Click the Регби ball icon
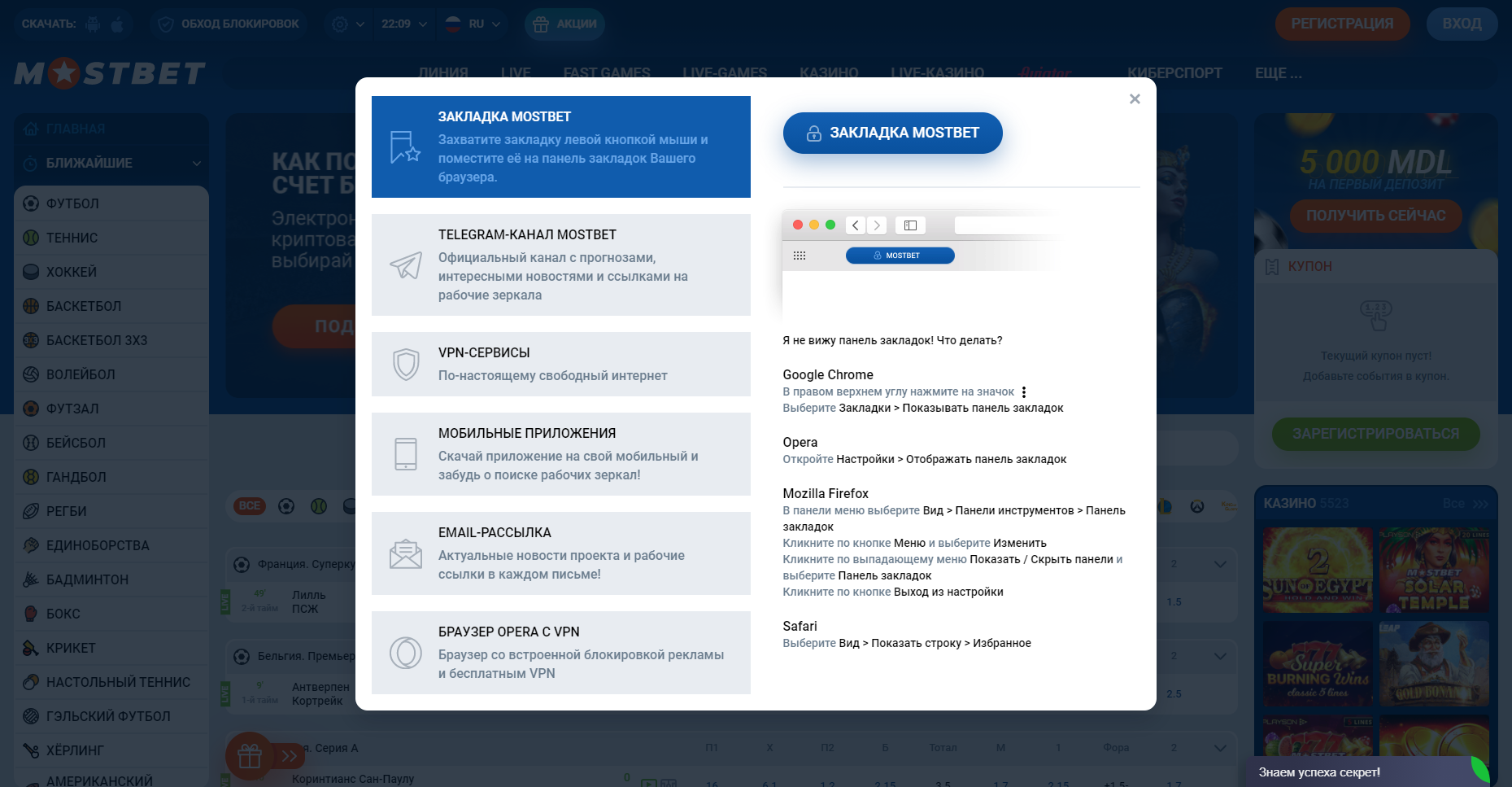Image resolution: width=1512 pixels, height=787 pixels. coord(31,511)
